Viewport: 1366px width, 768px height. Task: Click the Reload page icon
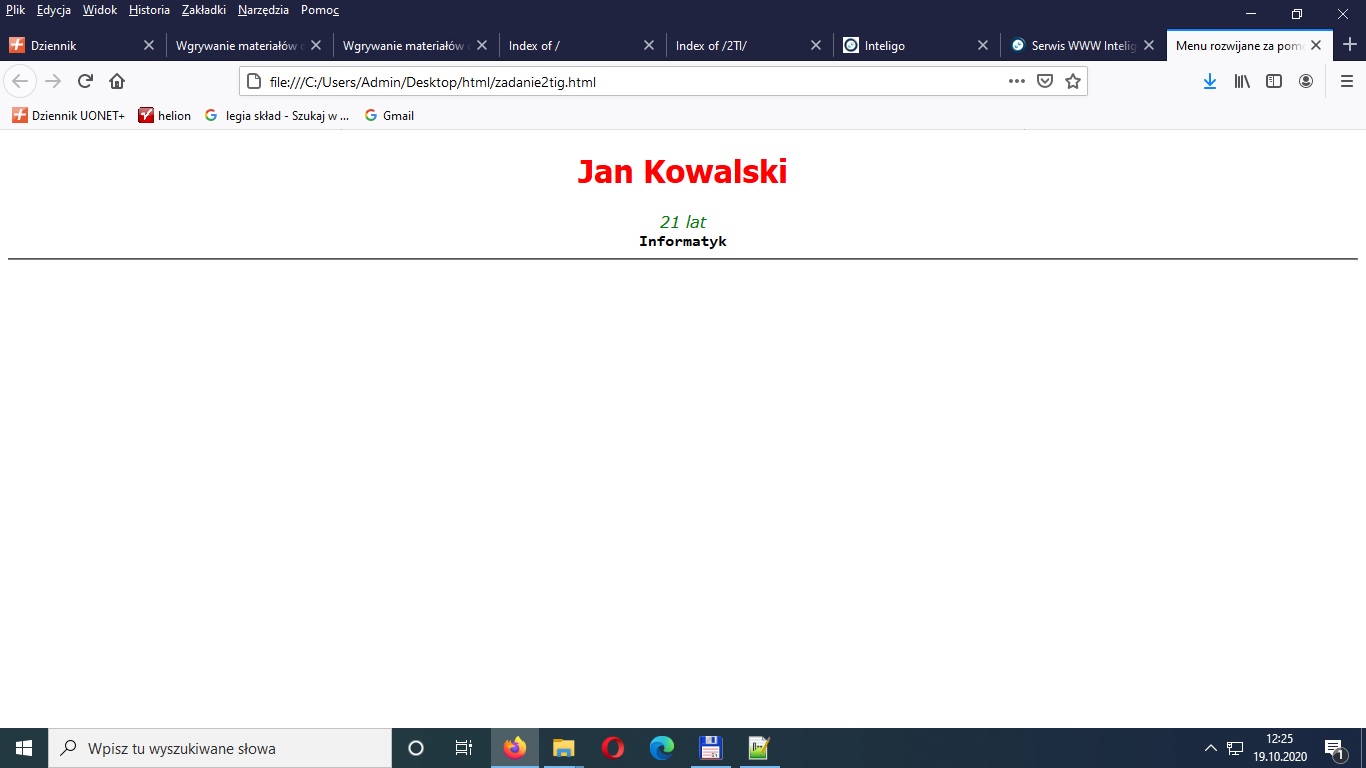click(x=85, y=81)
